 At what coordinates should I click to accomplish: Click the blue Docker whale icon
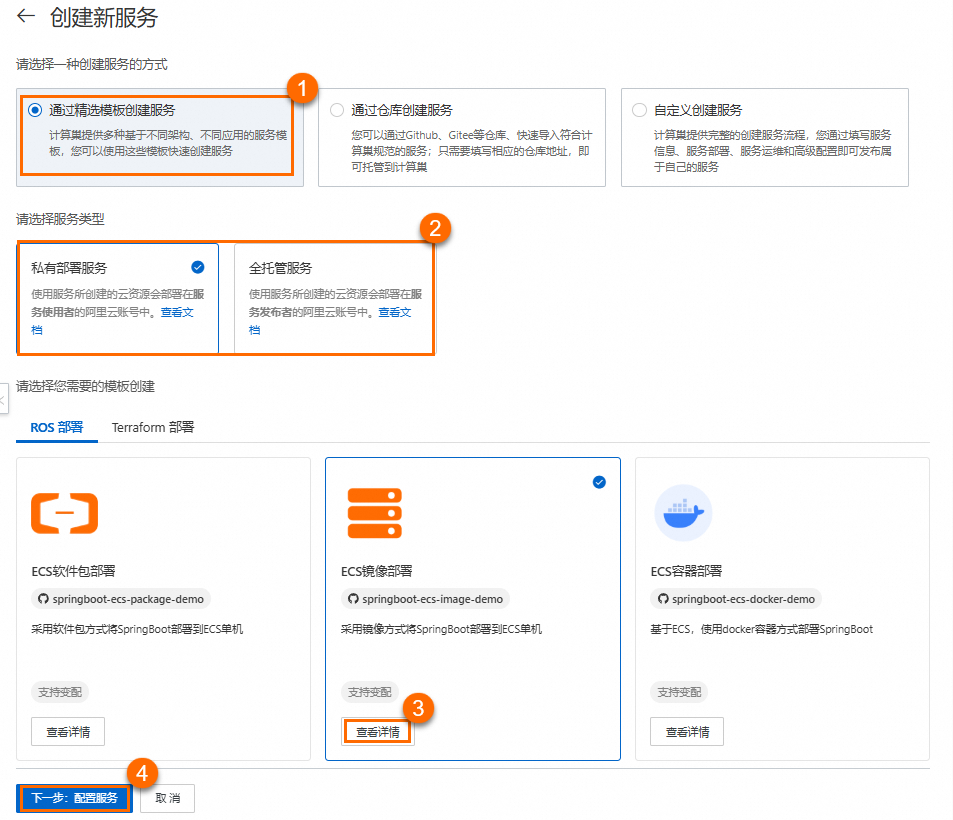683,513
